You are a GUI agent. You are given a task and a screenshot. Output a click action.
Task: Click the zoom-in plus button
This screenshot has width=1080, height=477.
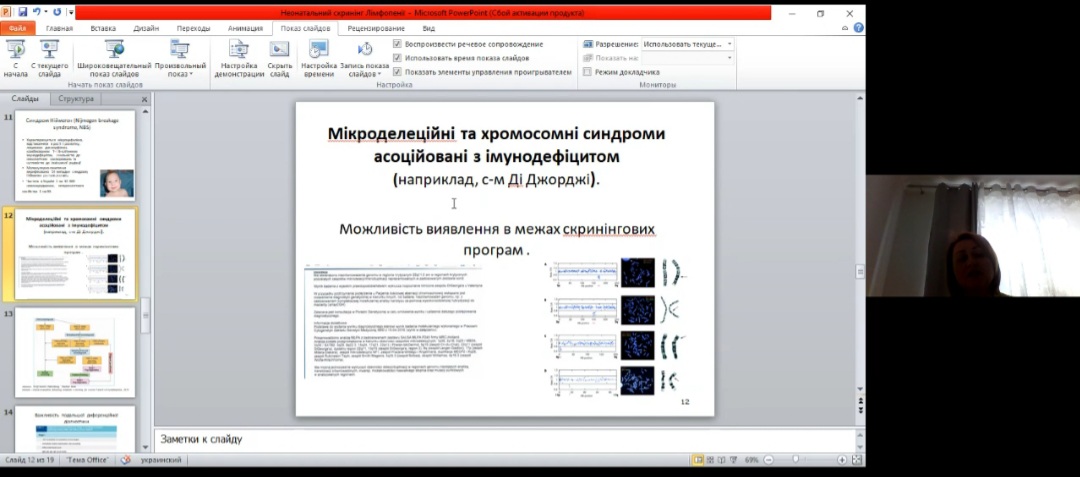842,459
